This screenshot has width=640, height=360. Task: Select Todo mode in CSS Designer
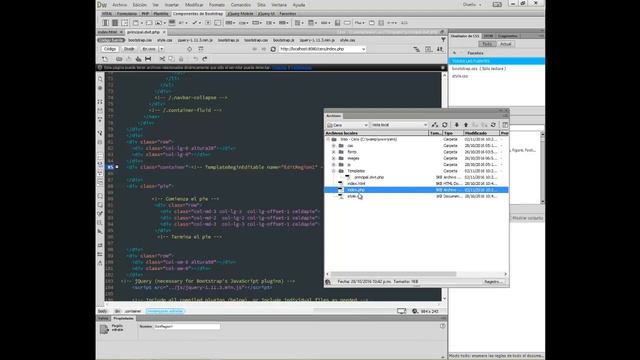pos(487,44)
